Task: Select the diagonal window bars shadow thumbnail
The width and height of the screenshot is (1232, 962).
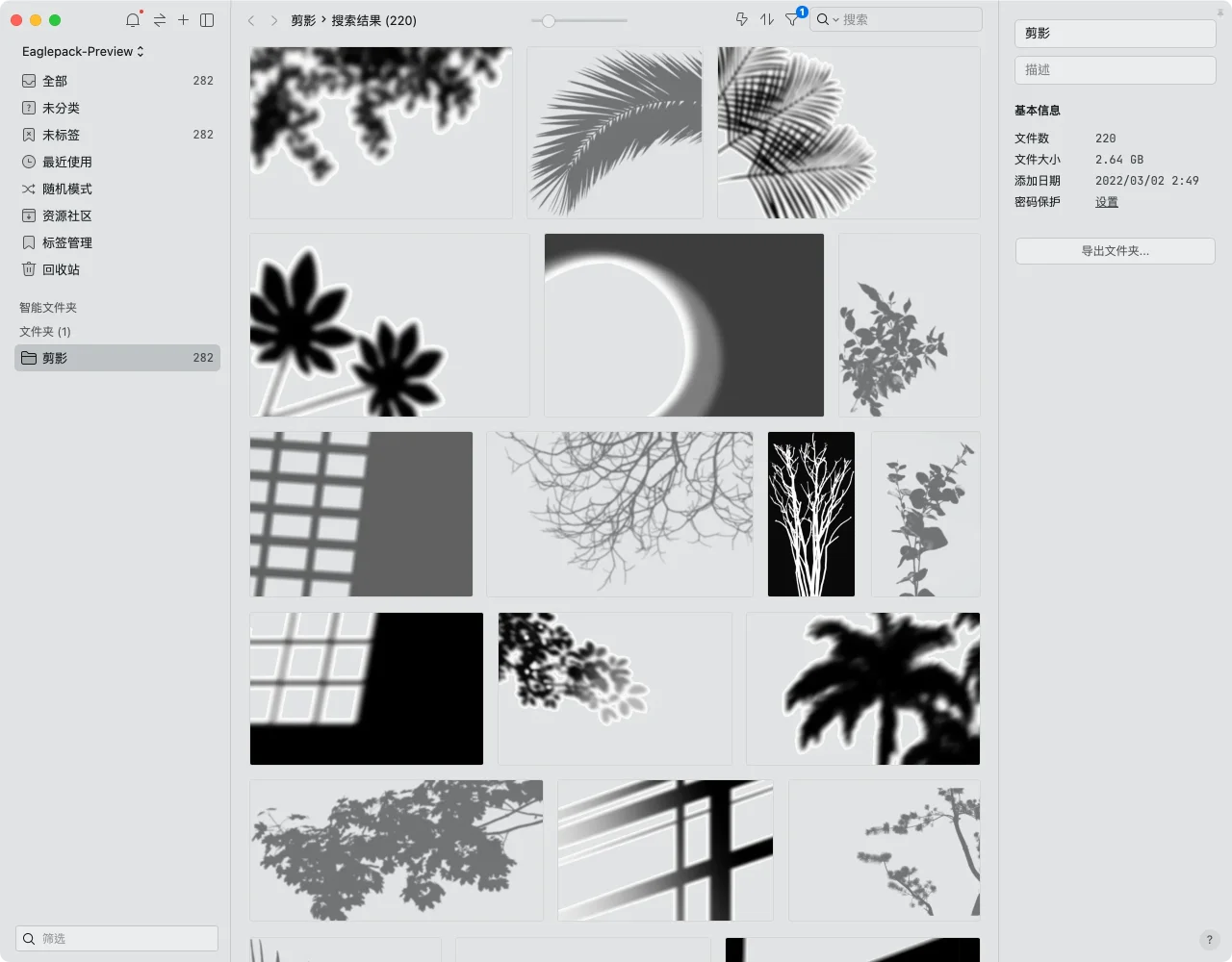Action: pyautogui.click(x=666, y=850)
